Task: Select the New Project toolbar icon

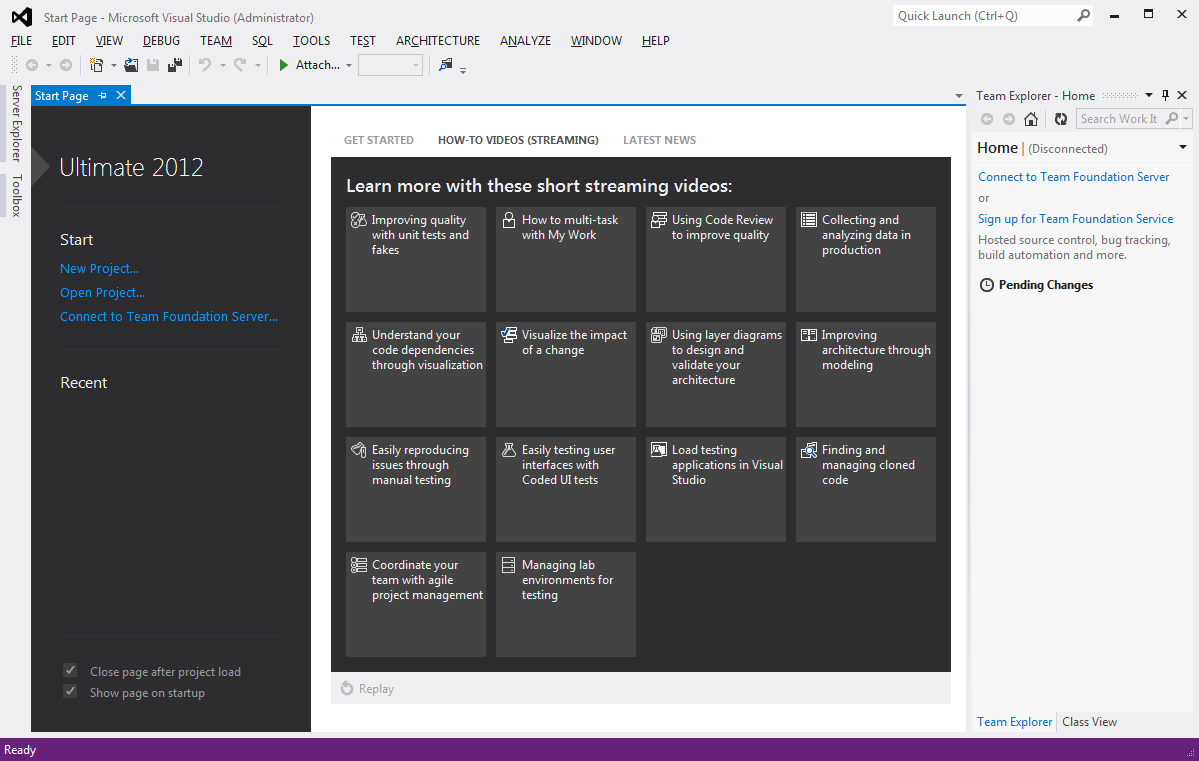Action: click(97, 64)
